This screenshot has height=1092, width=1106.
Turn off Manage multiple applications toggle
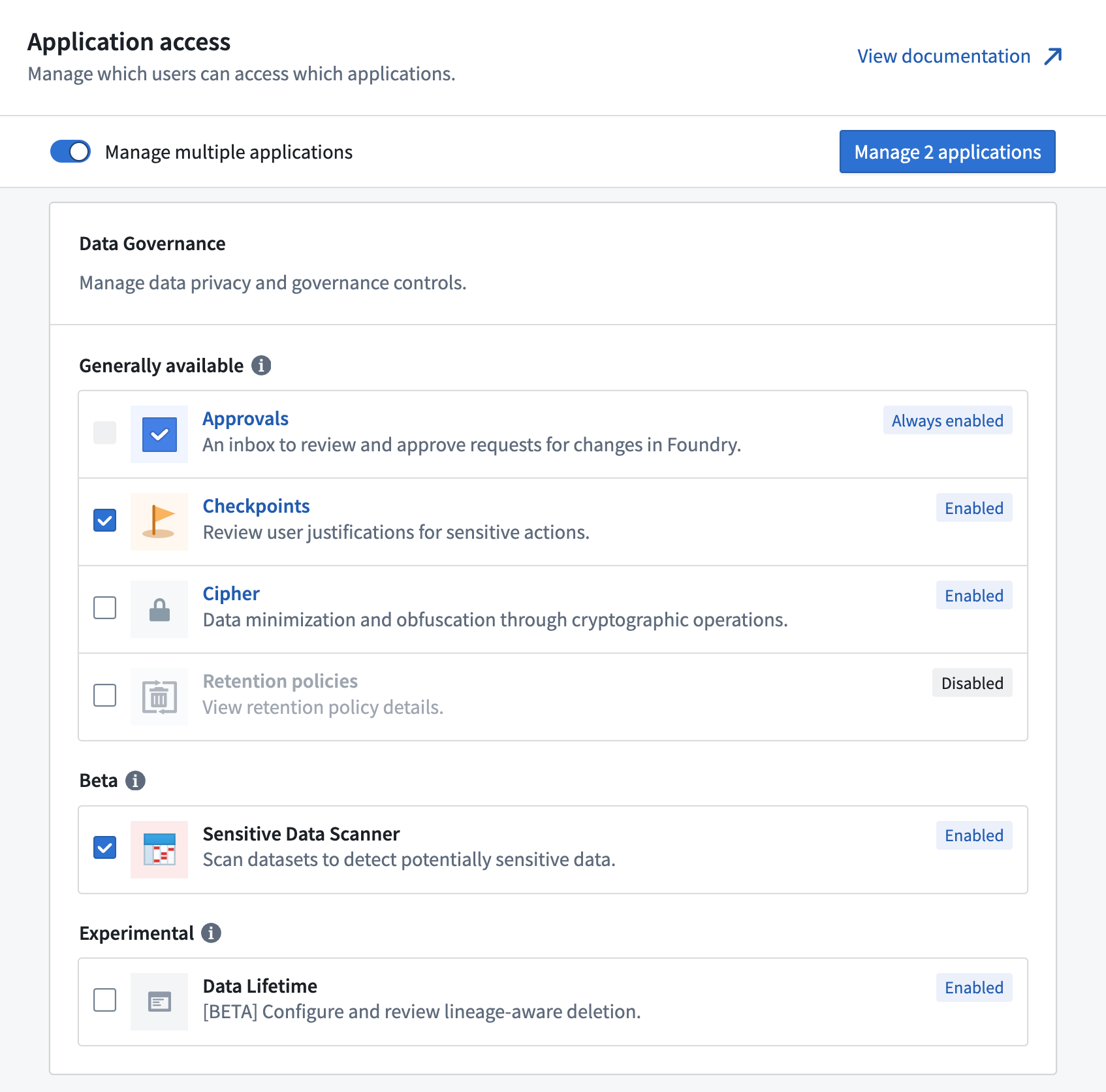[x=71, y=152]
